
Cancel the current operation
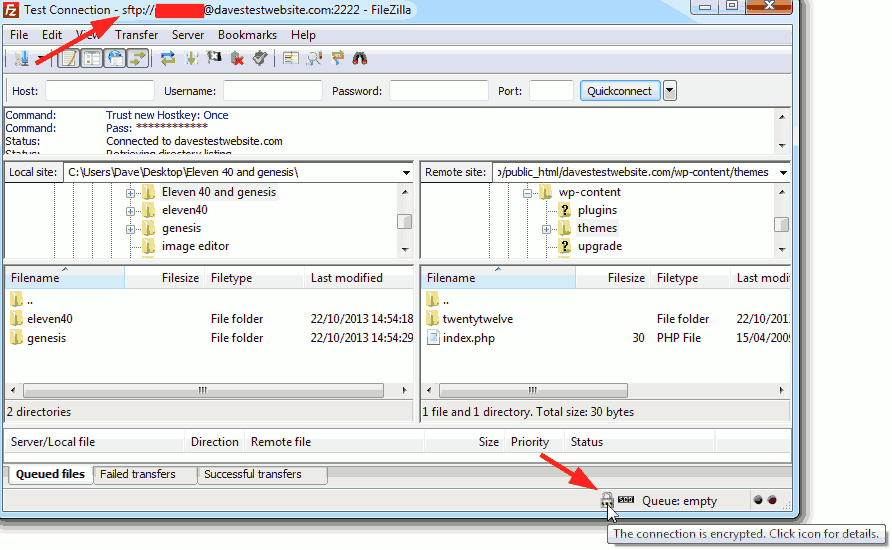214,58
